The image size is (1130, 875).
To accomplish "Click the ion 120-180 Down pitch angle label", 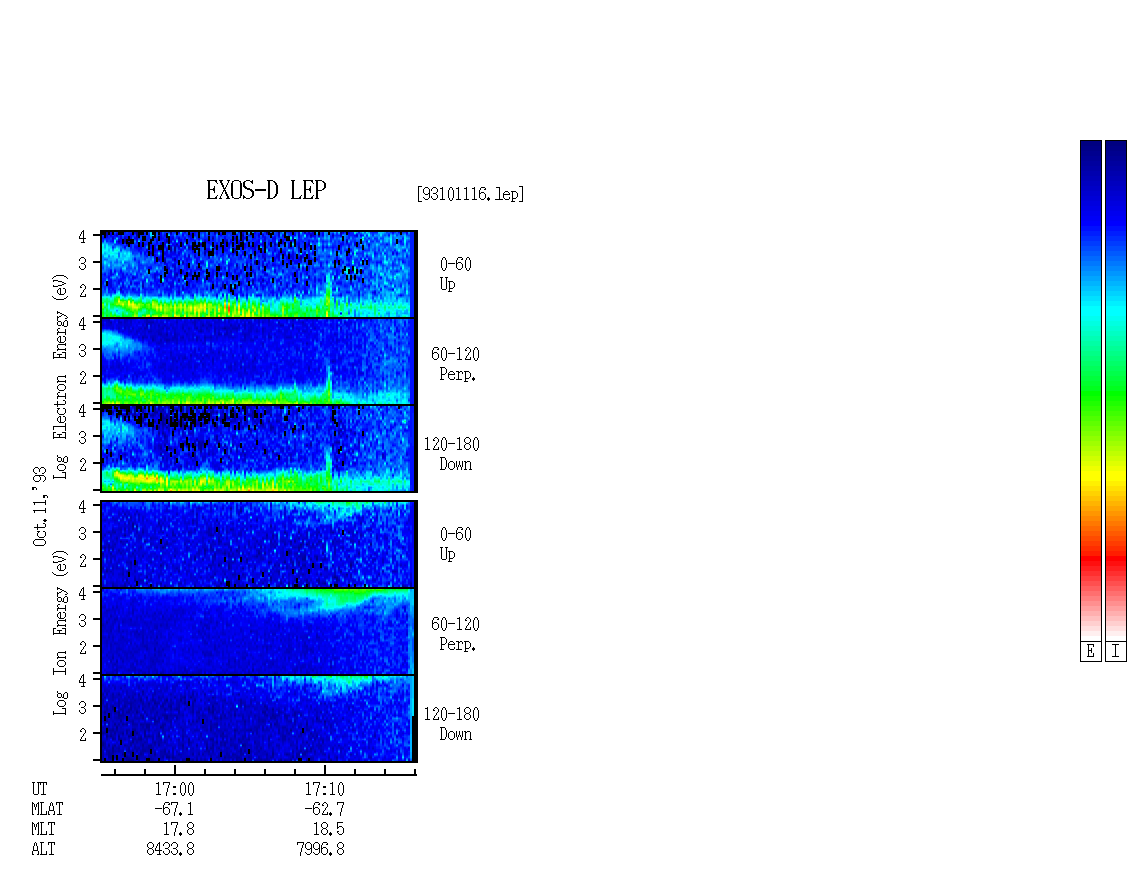I will pyautogui.click(x=451, y=724).
